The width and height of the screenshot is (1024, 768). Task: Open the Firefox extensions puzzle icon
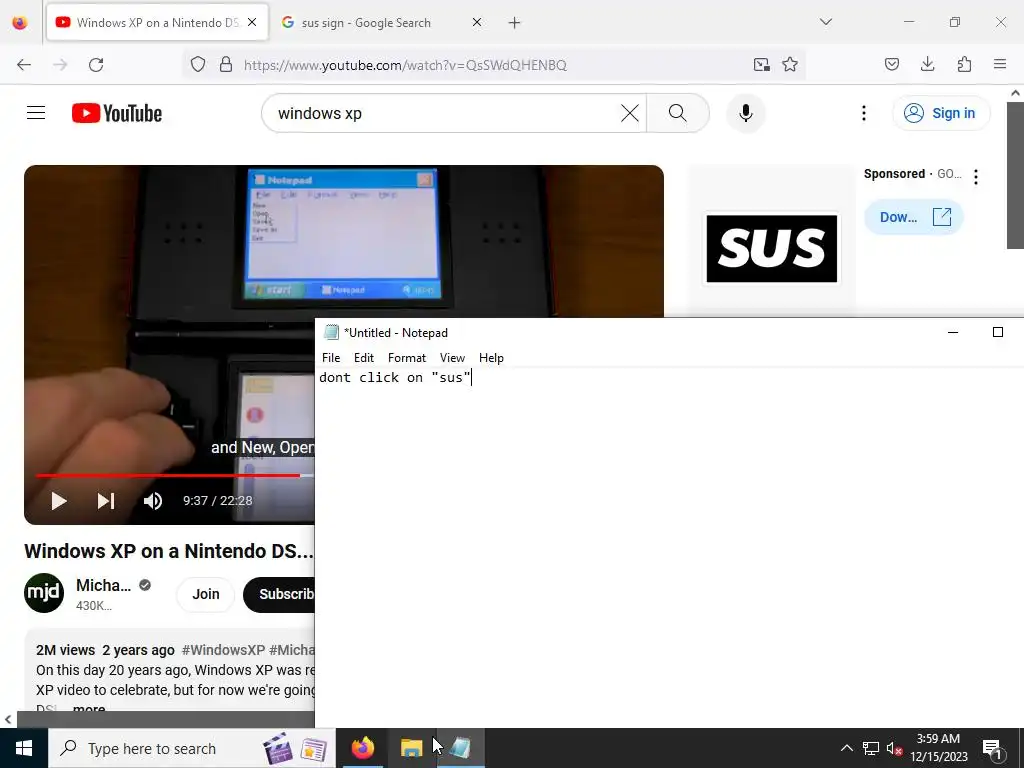964,64
